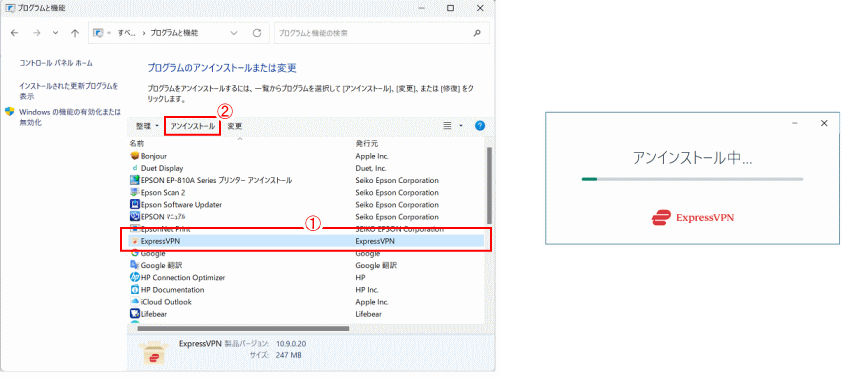Click the Windows features shield icon
Image resolution: width=842 pixels, height=377 pixels.
coord(10,112)
